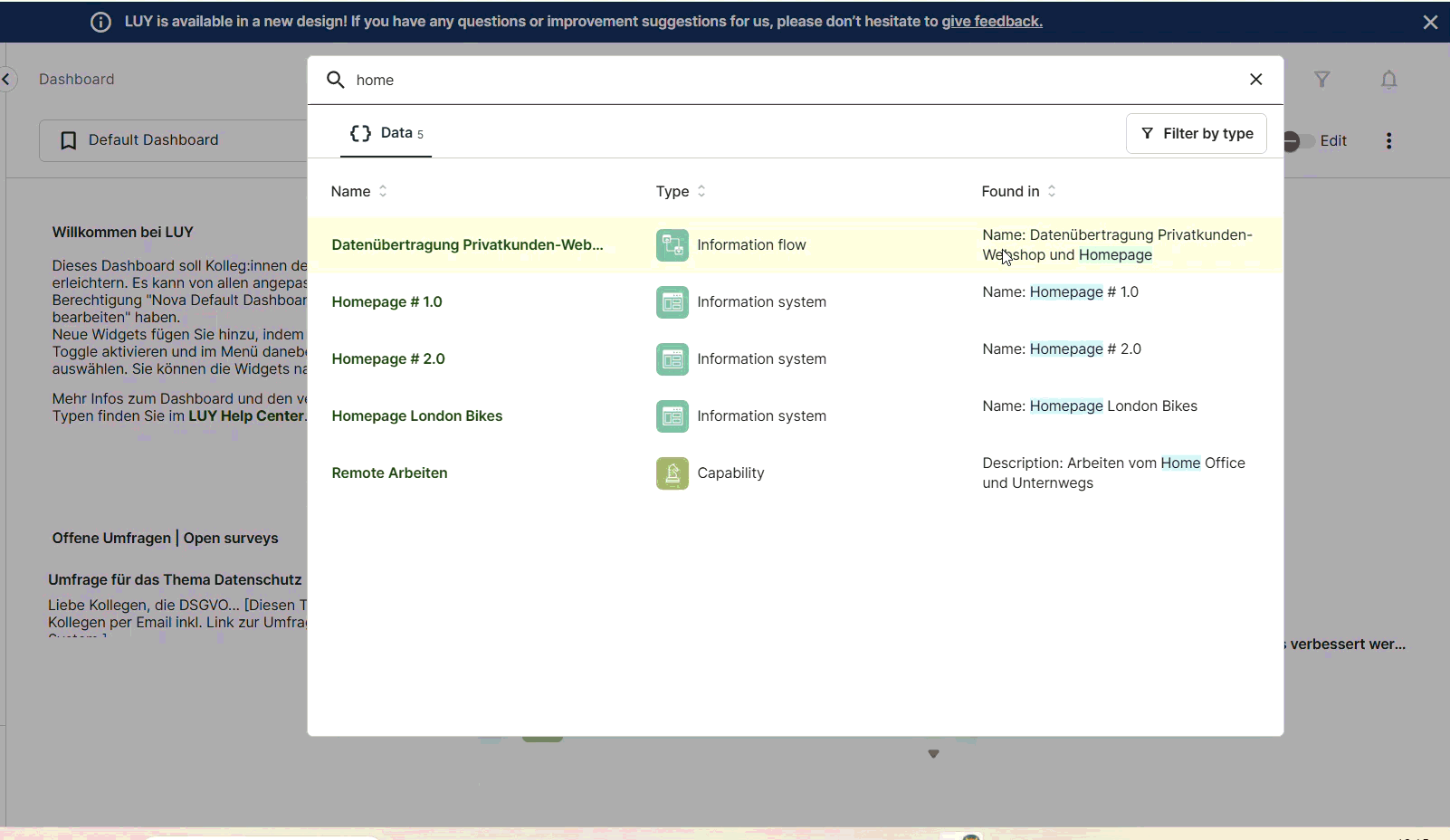This screenshot has height=840, width=1450.
Task: Click into the search input containing home
Action: coord(787,81)
